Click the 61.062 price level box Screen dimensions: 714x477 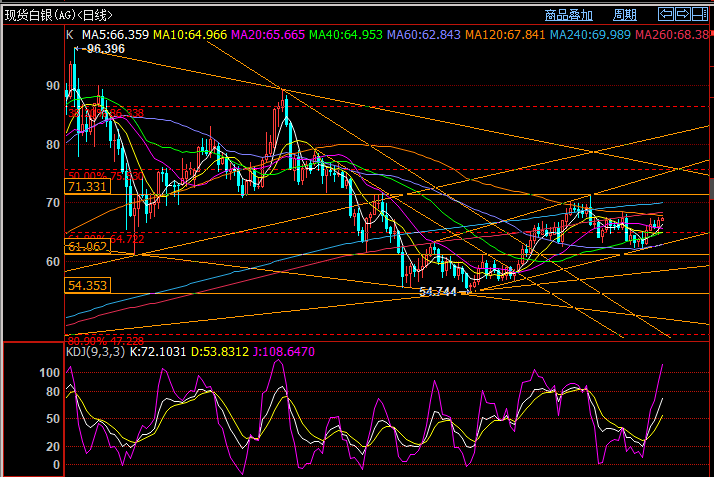87,247
